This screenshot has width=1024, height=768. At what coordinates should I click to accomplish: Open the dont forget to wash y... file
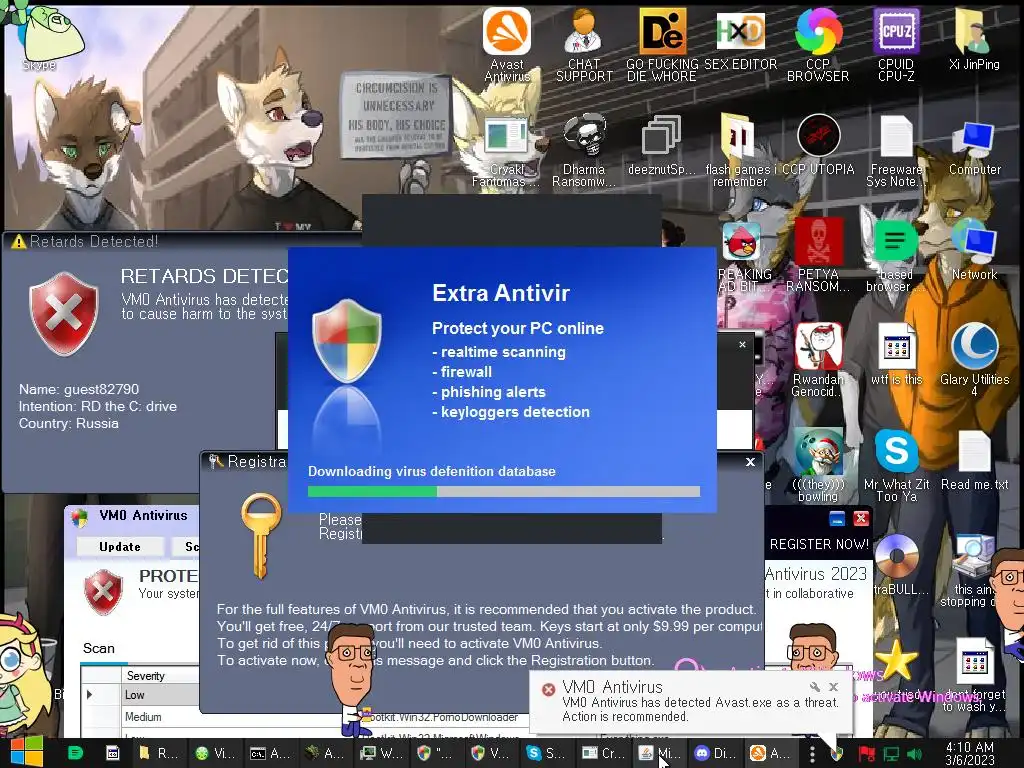974,675
